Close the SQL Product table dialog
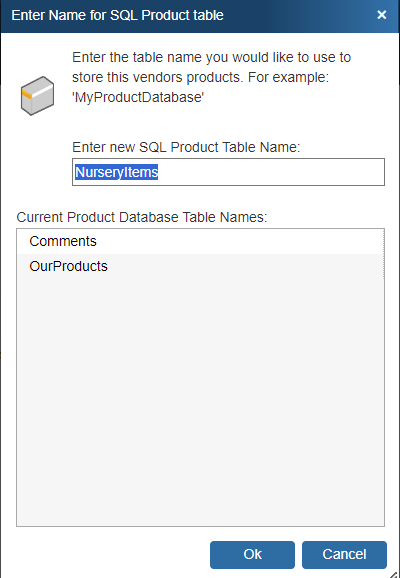Viewport: 400px width, 578px height. click(x=382, y=15)
